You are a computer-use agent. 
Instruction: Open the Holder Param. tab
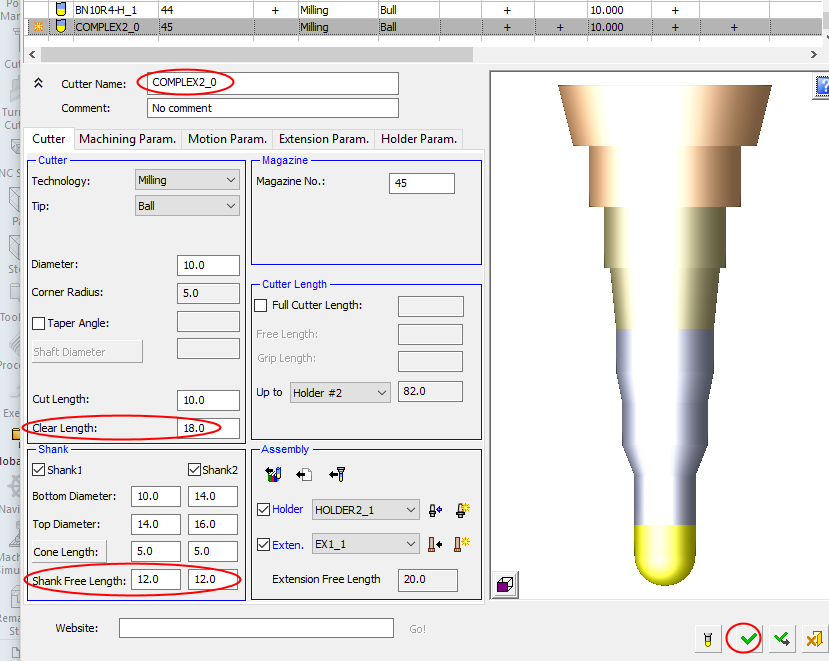(x=418, y=139)
